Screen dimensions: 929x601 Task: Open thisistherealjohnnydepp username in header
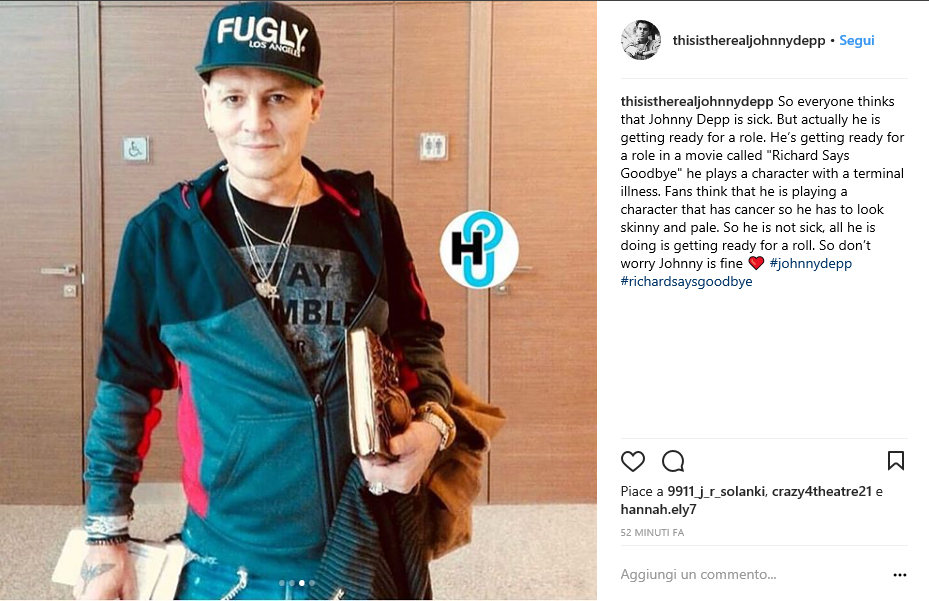[749, 40]
